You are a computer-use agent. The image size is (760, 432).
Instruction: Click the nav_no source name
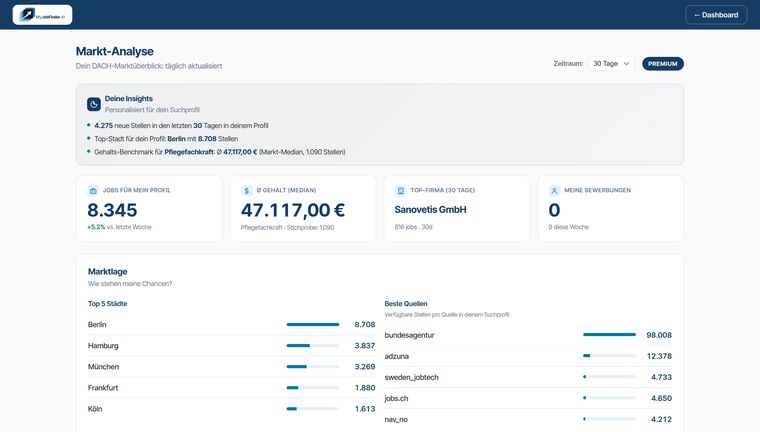(396, 419)
